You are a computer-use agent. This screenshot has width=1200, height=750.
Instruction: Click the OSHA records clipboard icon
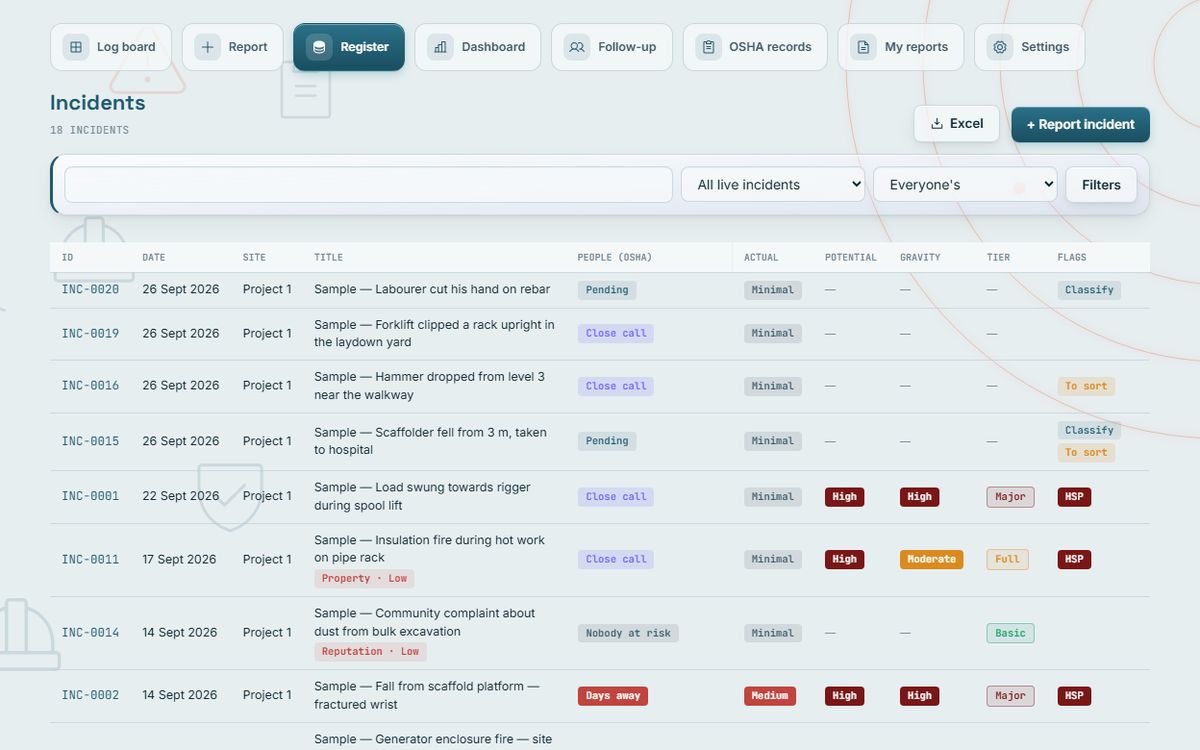tap(708, 47)
